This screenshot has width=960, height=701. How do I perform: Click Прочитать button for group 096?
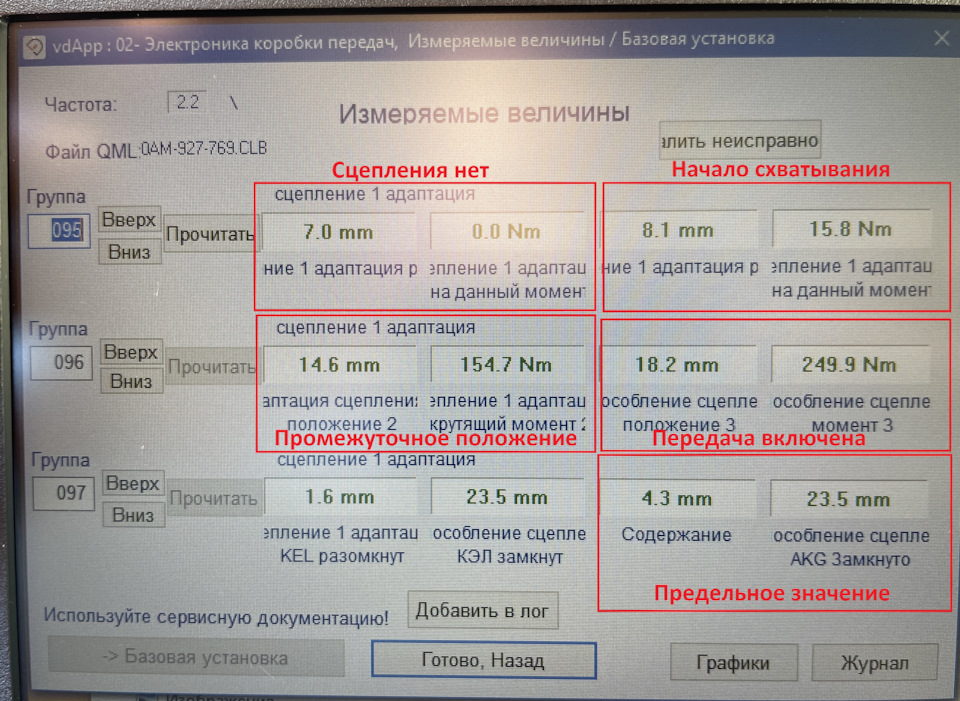click(x=211, y=366)
